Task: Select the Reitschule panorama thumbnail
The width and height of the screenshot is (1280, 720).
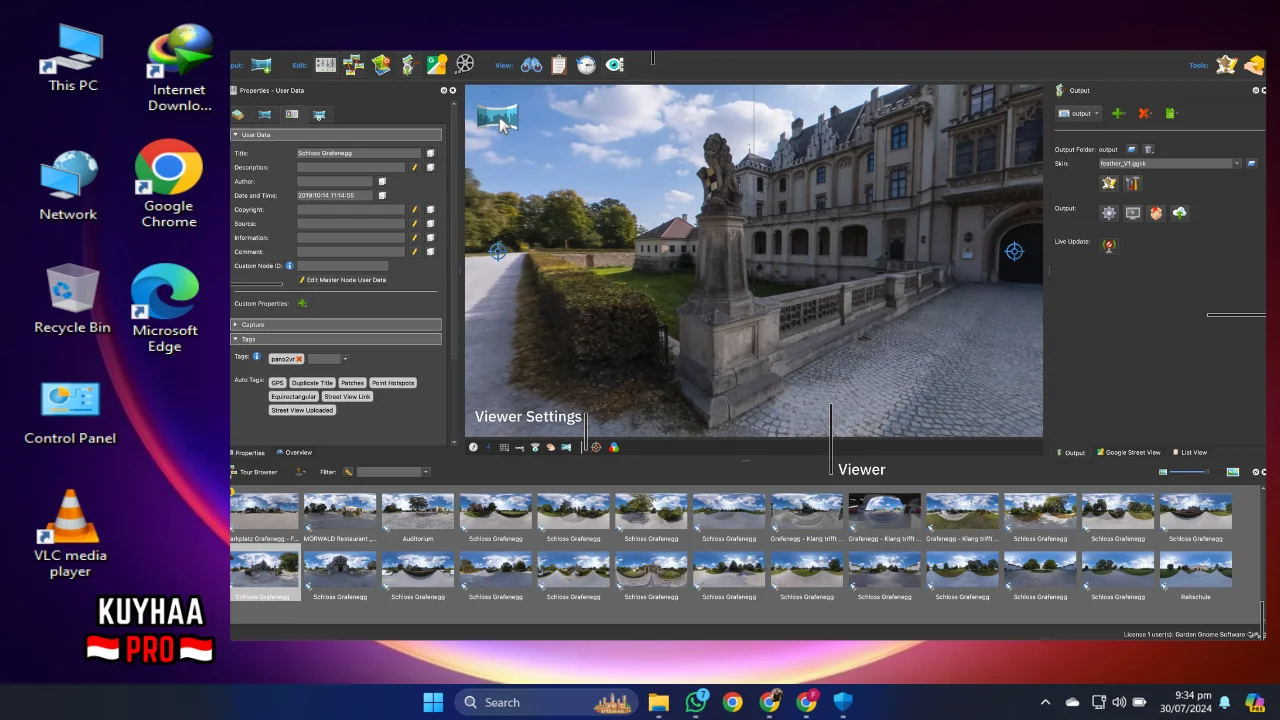Action: coord(1195,577)
